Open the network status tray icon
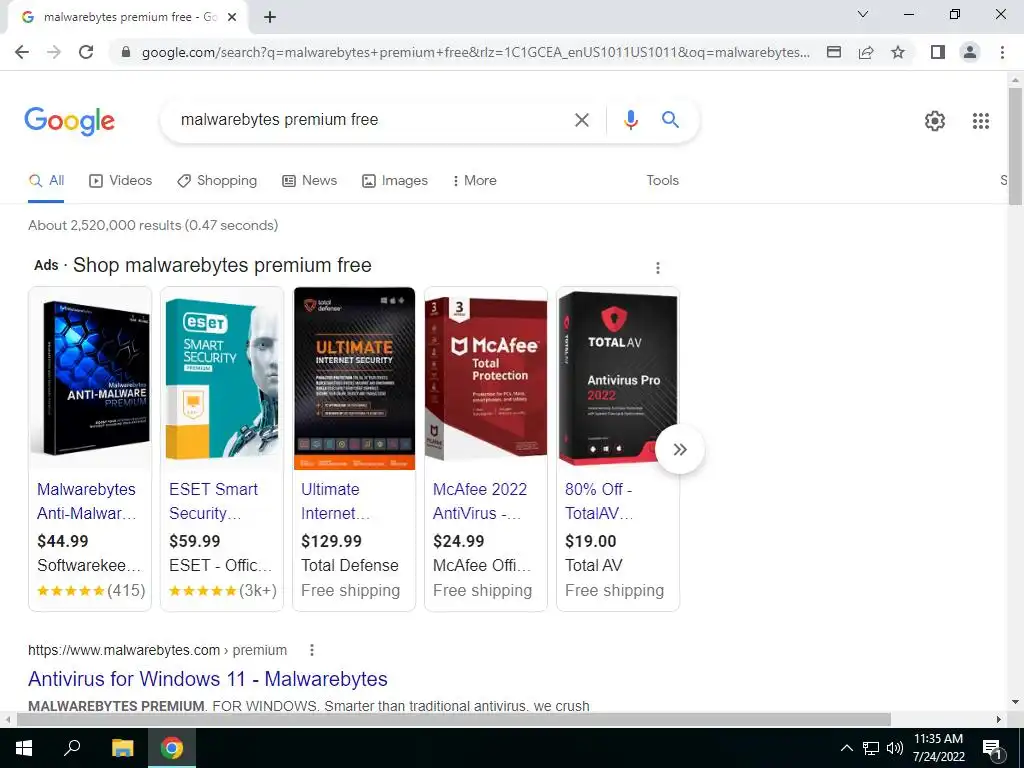Viewport: 1024px width, 768px height. click(871, 748)
